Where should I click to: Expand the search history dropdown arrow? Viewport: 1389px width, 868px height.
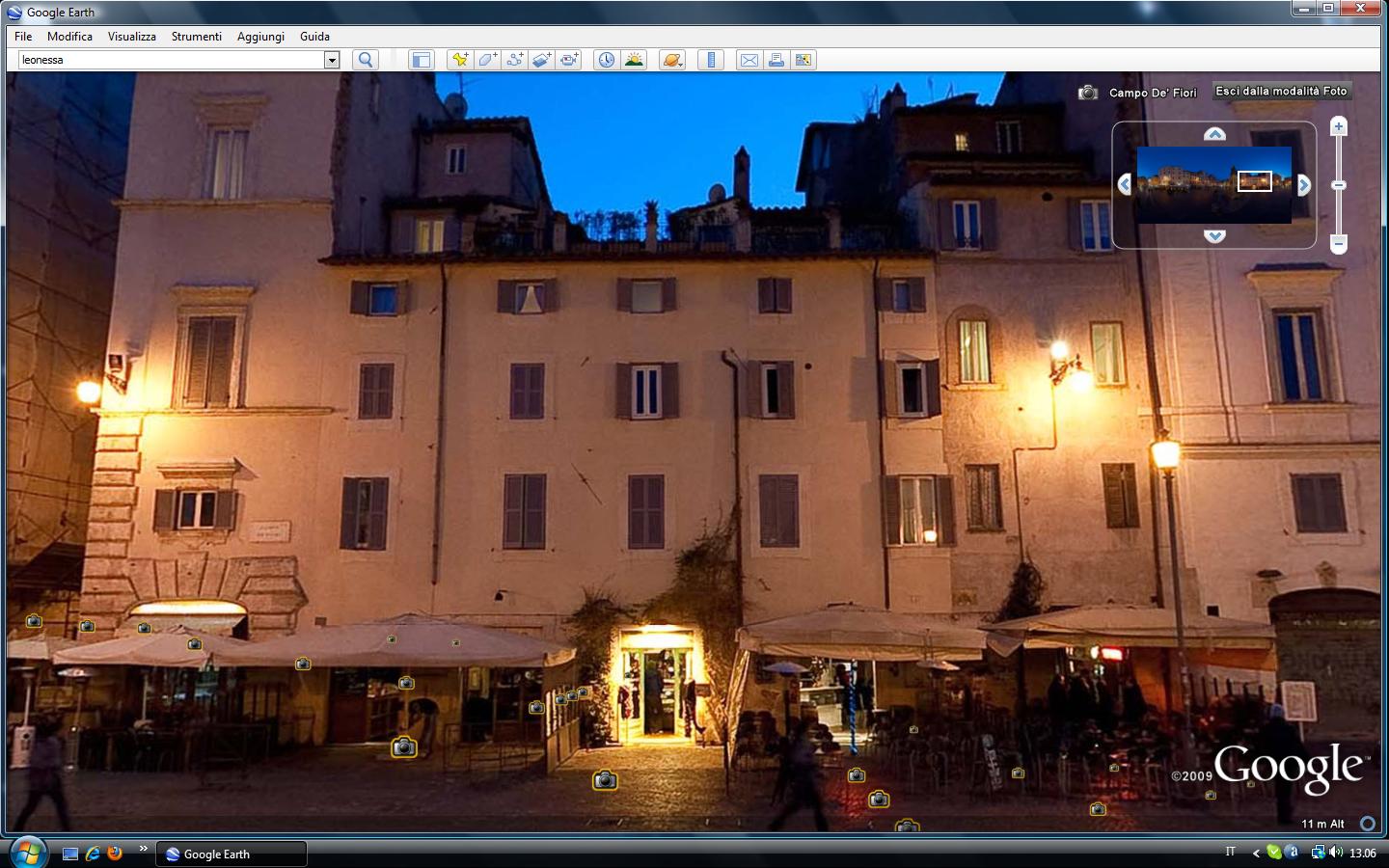(x=332, y=60)
